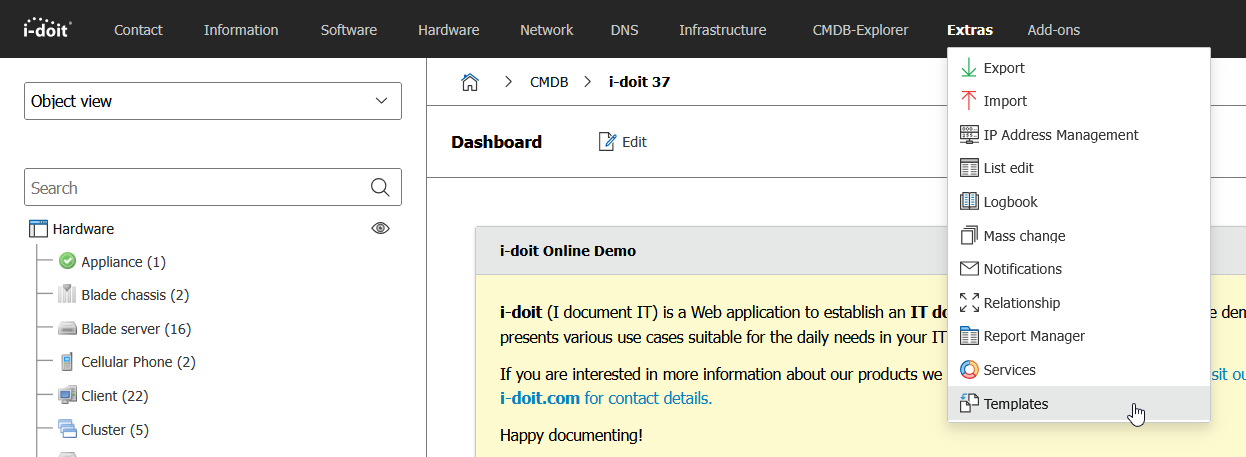
Task: Click the search magnifier icon
Action: (380, 188)
